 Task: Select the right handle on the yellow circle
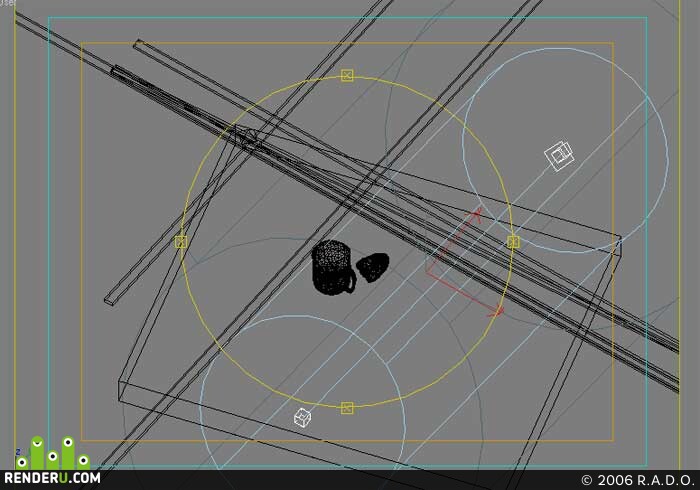[513, 242]
